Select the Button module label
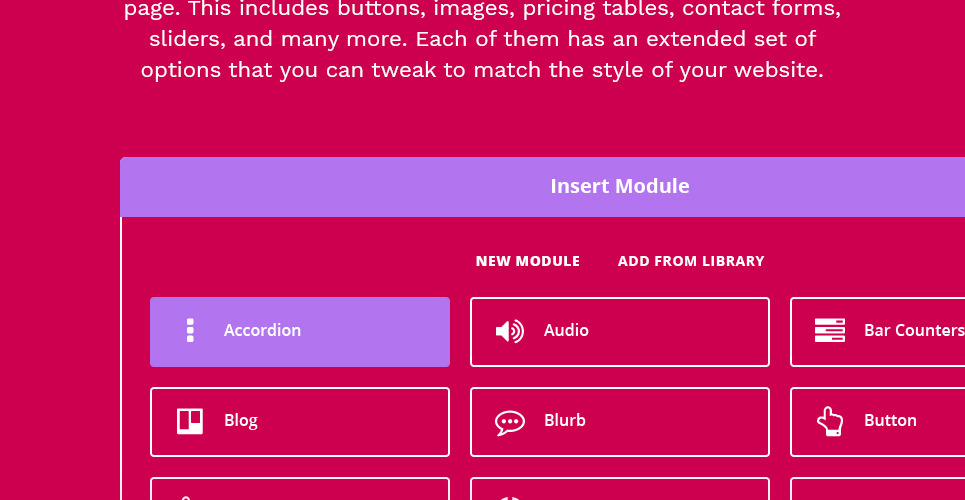 (x=890, y=421)
